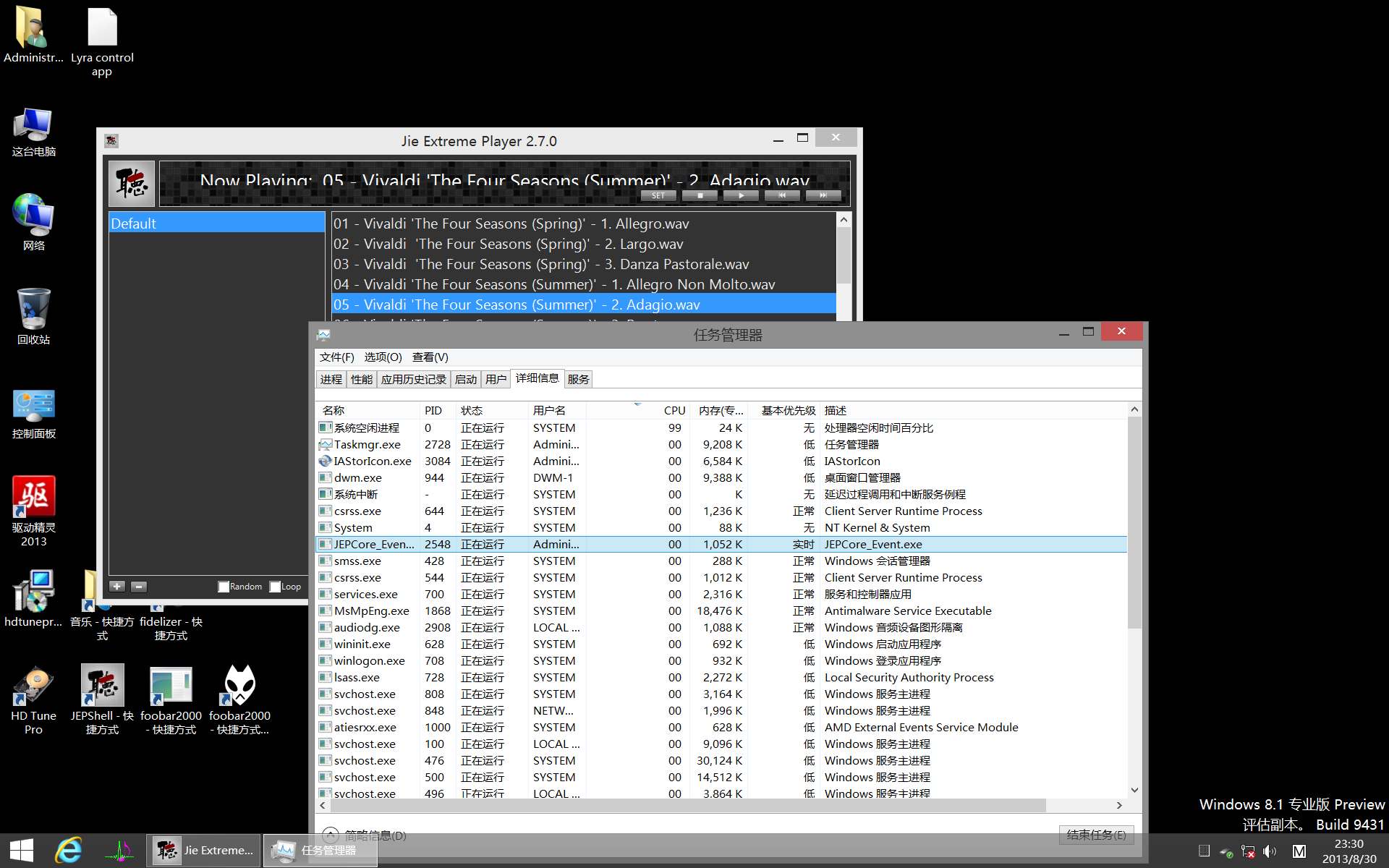1389x868 pixels.
Task: Click the 结束任务(E) button
Action: coord(1096,835)
